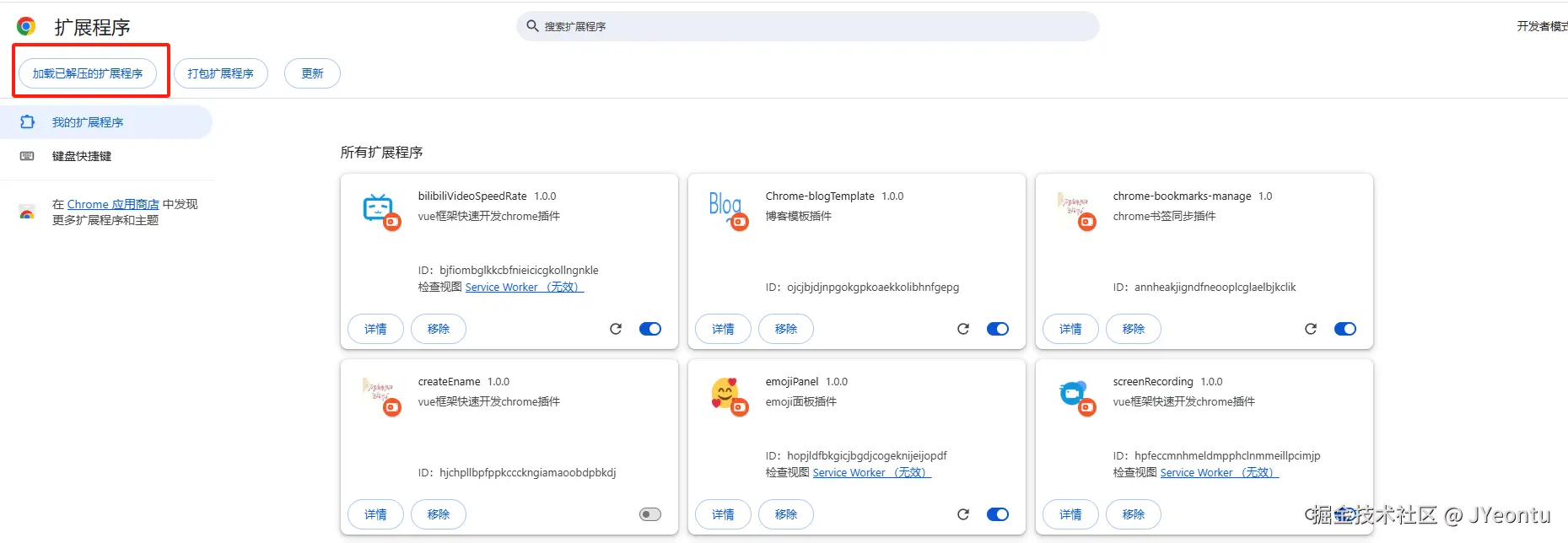Click 移除 for bilibiliVideoSpeedRate
1568x543 pixels.
point(439,329)
